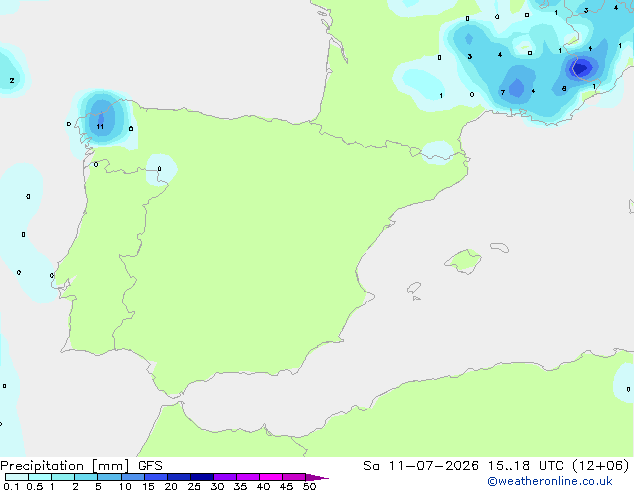Choose the 40–45 mm magenta legend box
The width and height of the screenshot is (634, 490).
coord(271,477)
